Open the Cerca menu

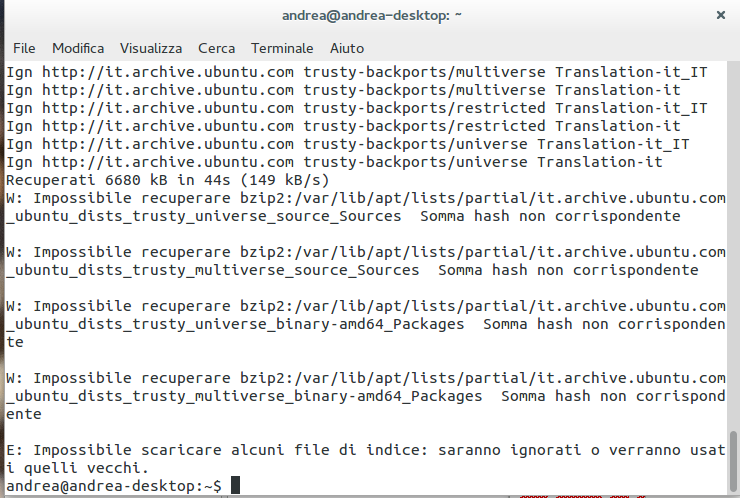pyautogui.click(x=217, y=48)
